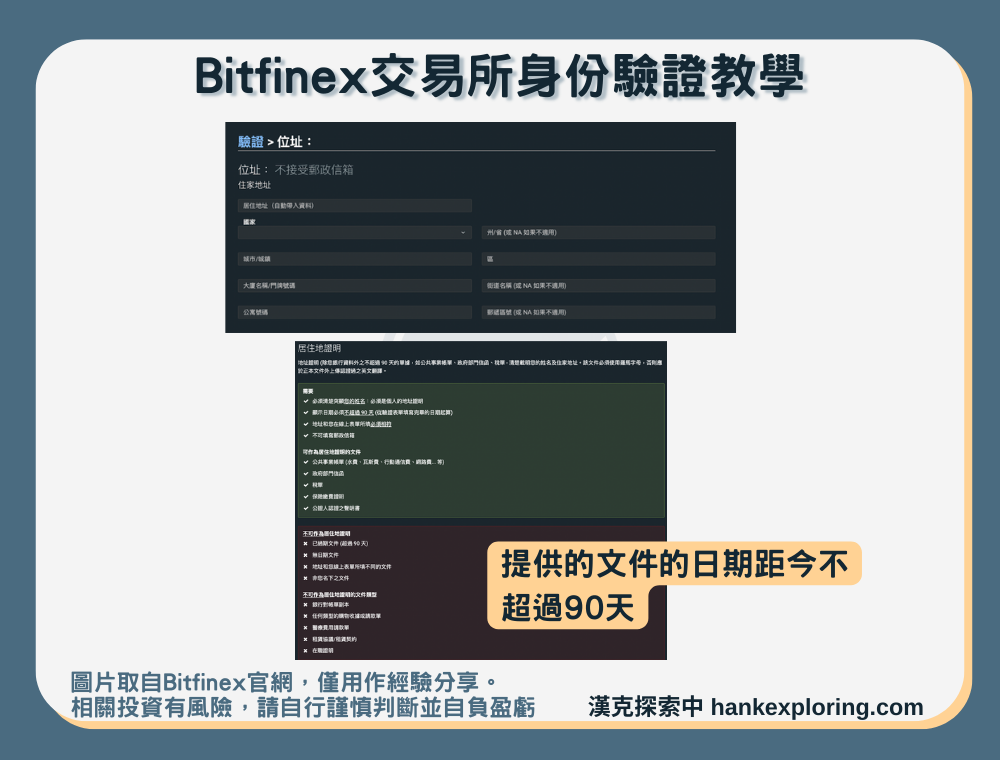Click X mark beside 任何類型的購物收據或請款單
Screen dimensions: 1000x760
tap(305, 616)
